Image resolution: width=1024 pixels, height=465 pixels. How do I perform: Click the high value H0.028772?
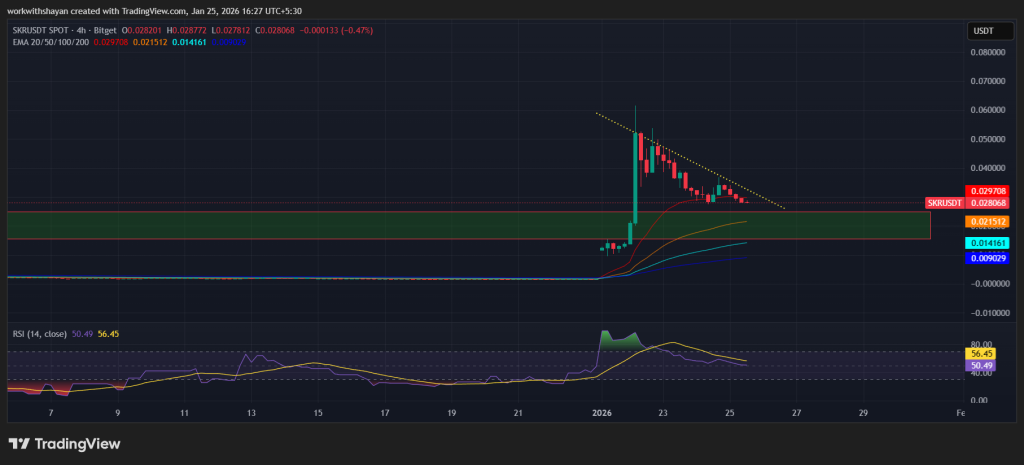[x=189, y=30]
